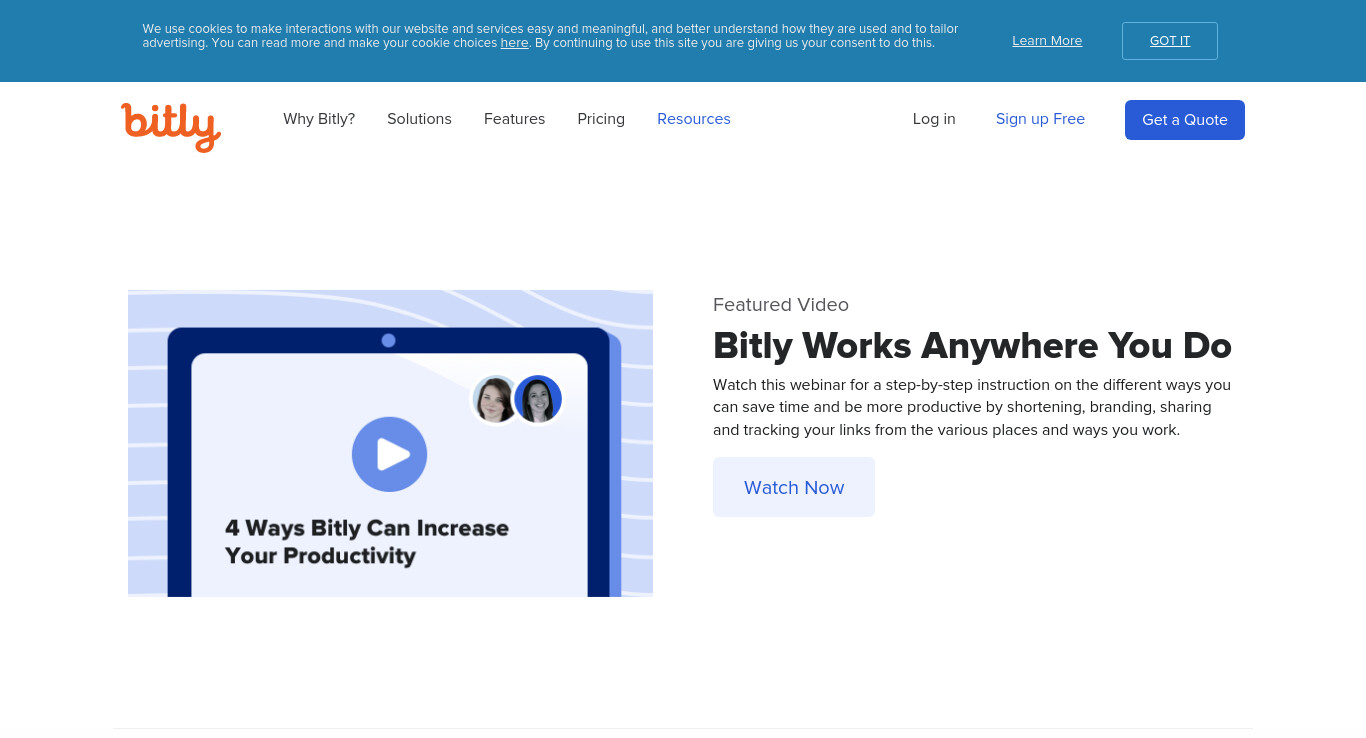Image resolution: width=1366 pixels, height=738 pixels.
Task: Click Sign up Free
Action: point(1040,119)
